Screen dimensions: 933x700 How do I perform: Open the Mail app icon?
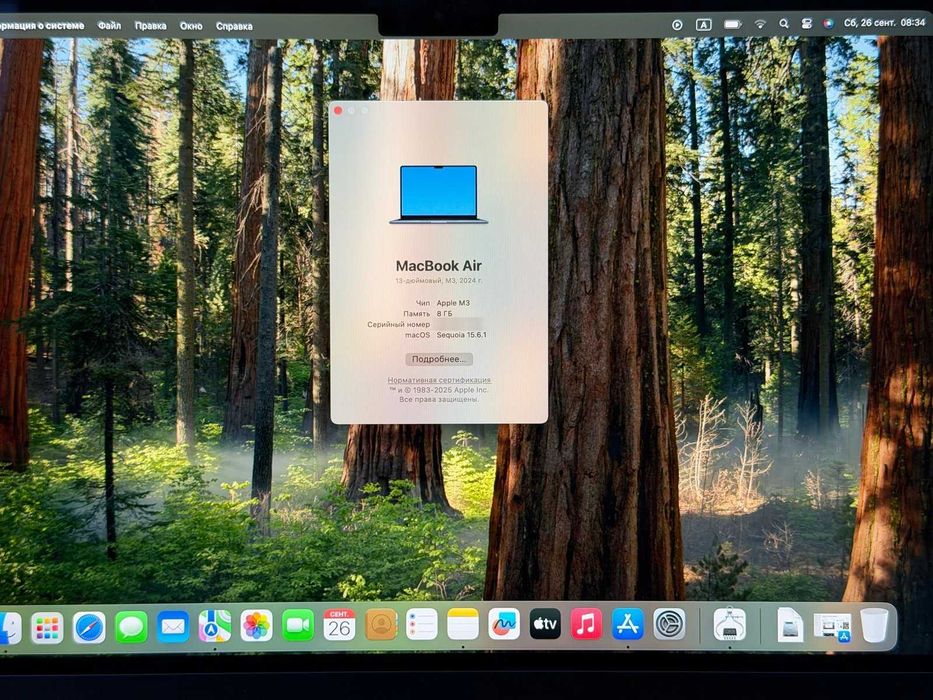pyautogui.click(x=173, y=626)
